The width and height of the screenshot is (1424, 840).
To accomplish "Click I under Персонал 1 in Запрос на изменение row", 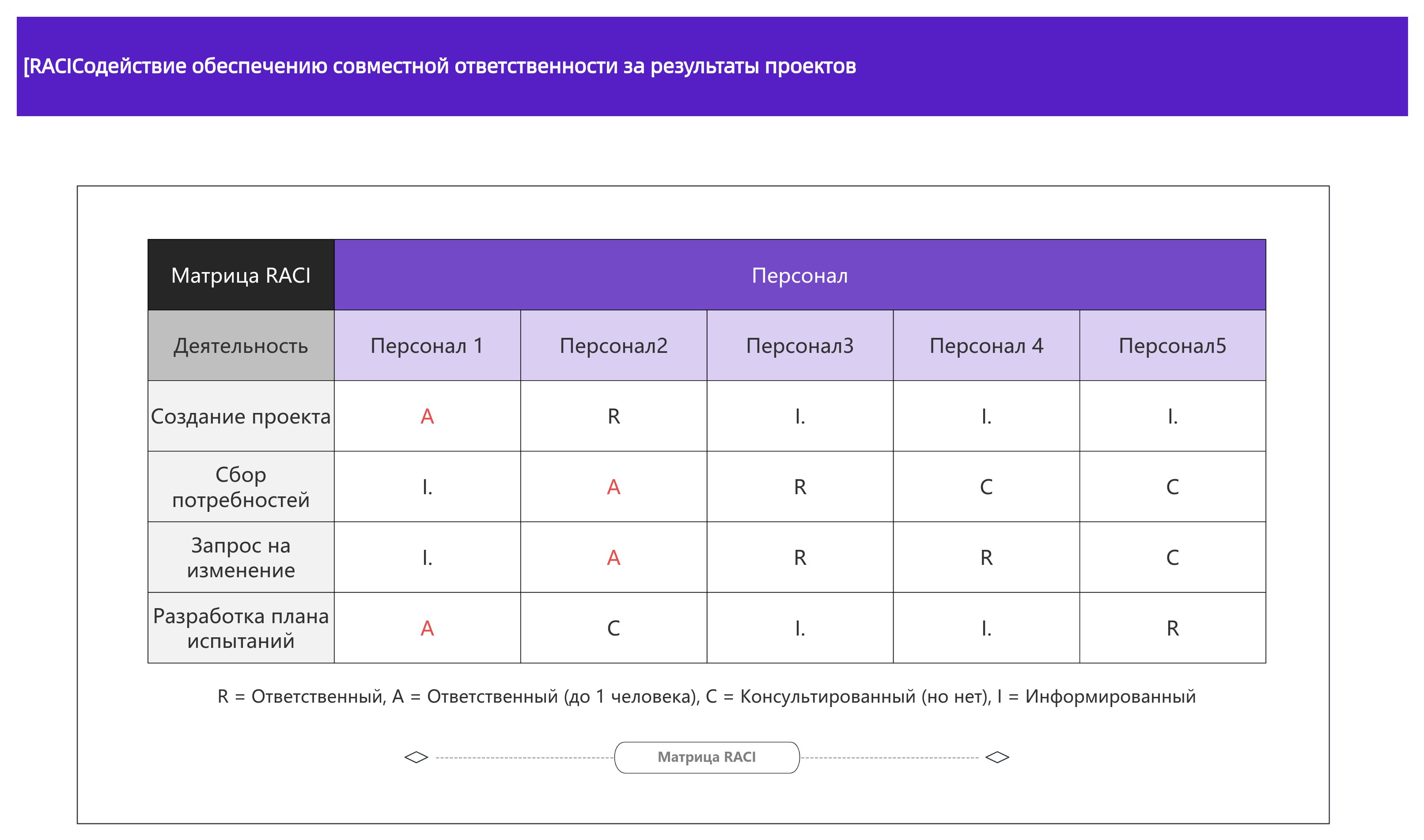I will [427, 557].
